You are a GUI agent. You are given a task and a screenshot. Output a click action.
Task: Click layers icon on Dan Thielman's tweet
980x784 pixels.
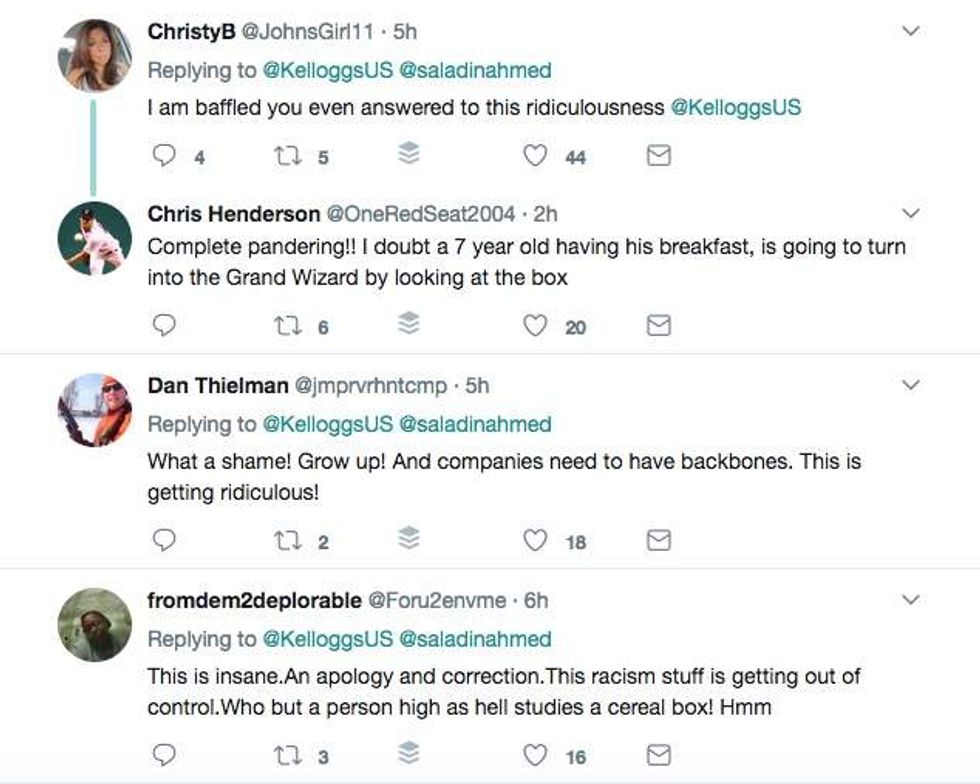409,540
